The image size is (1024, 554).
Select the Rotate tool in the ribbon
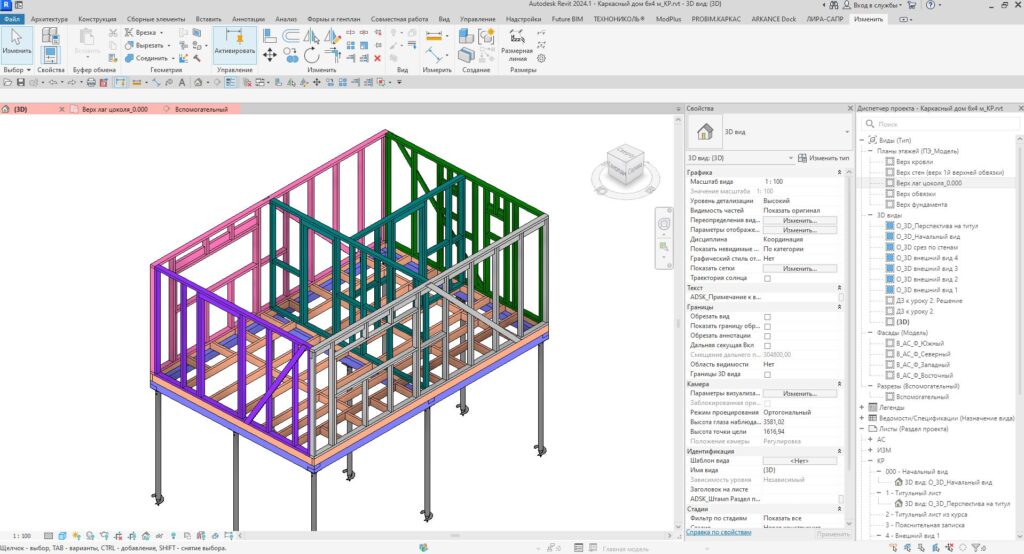tap(313, 55)
